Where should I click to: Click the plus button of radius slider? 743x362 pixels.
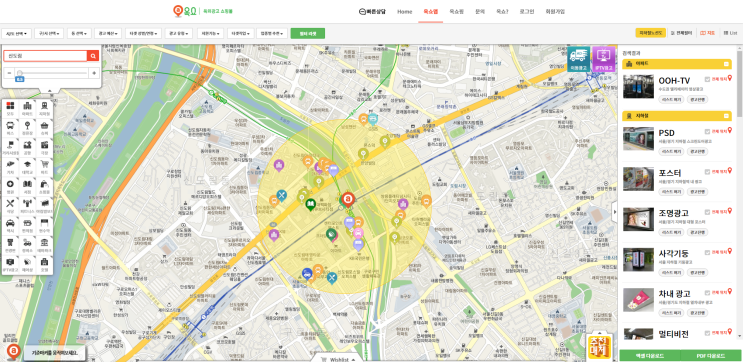[x=94, y=73]
